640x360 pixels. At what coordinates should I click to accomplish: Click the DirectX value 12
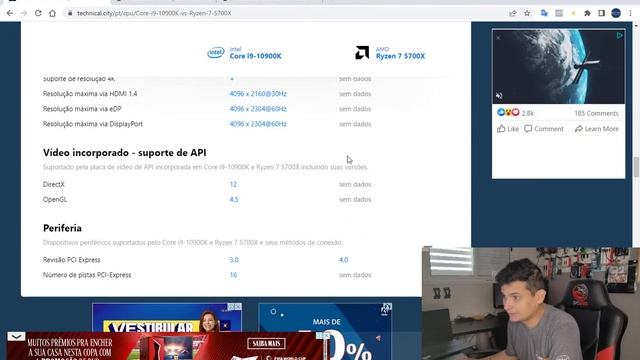233,184
